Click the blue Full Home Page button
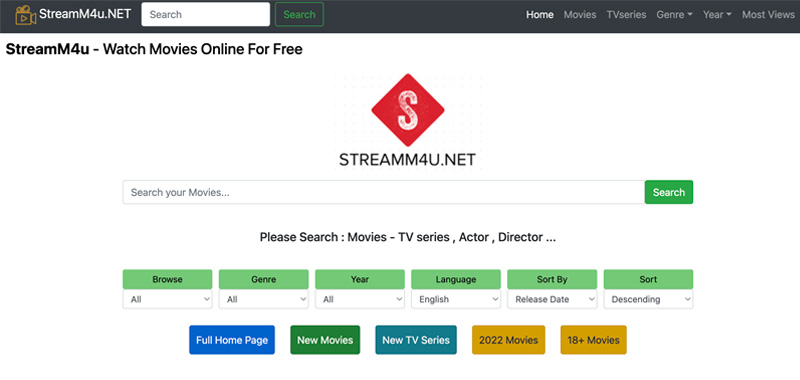Image resolution: width=800 pixels, height=380 pixels. coord(232,340)
